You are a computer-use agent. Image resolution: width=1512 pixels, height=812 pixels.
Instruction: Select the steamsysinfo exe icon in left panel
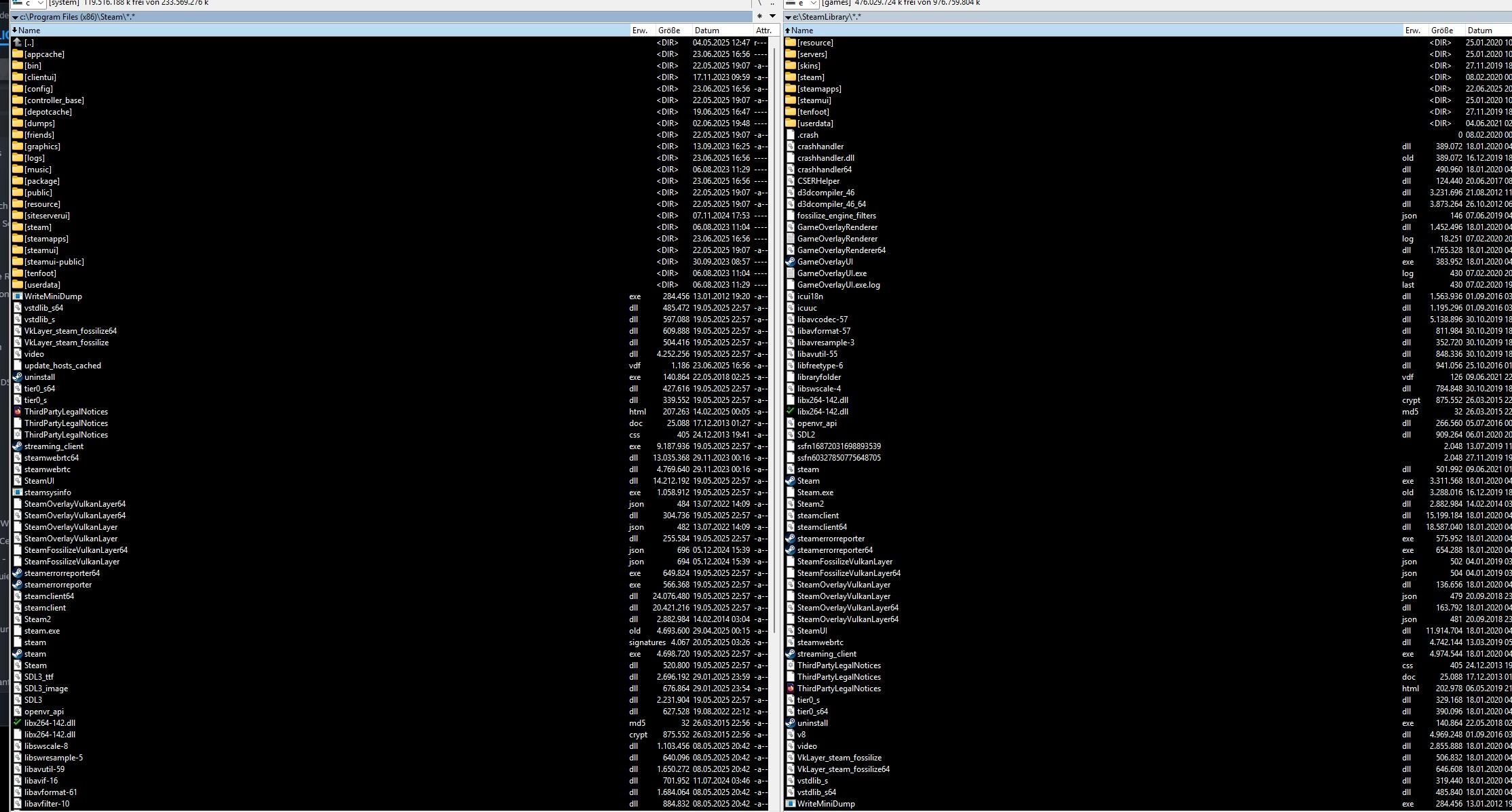tap(18, 492)
